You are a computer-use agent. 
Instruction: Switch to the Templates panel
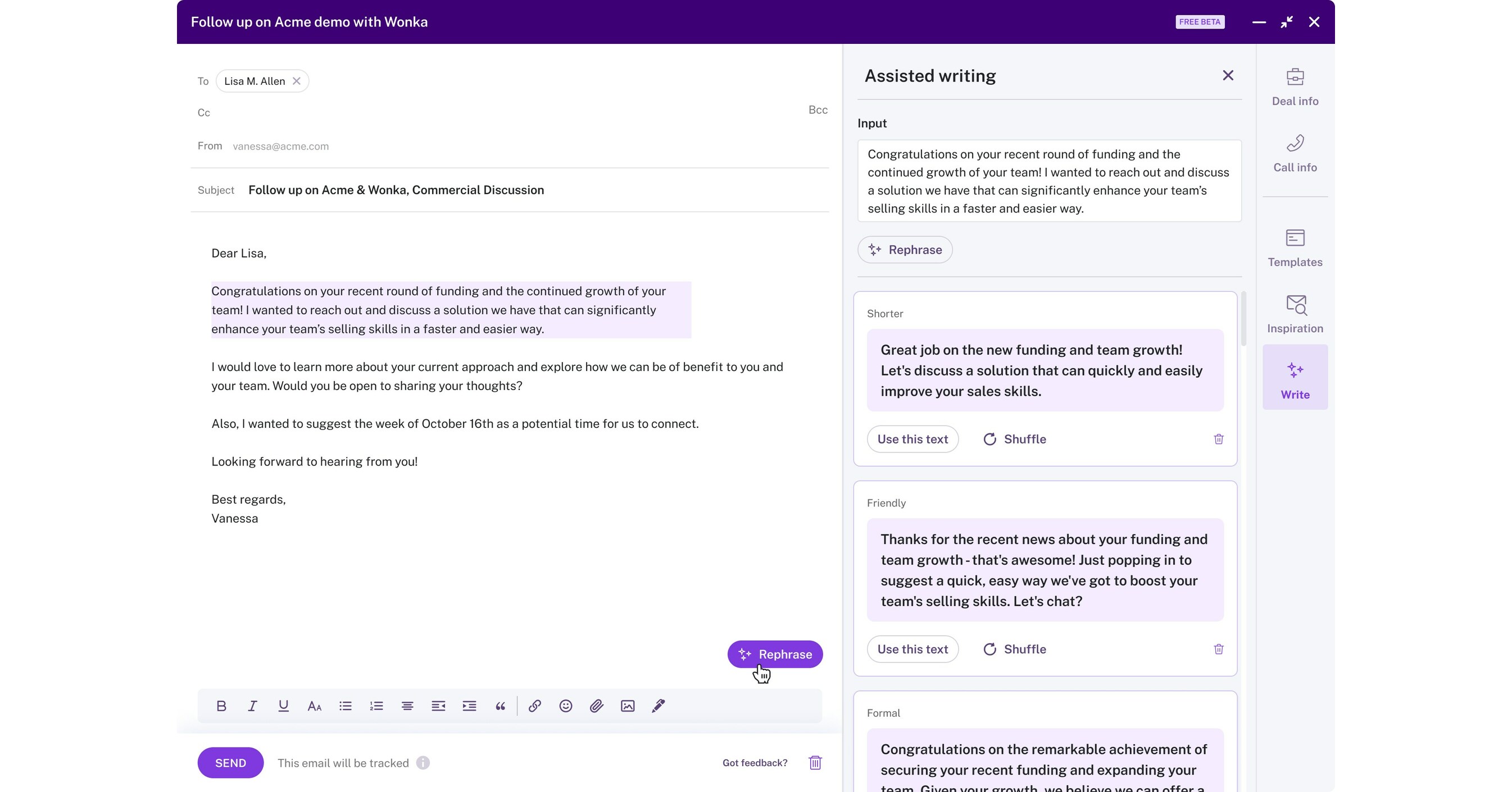tap(1296, 248)
